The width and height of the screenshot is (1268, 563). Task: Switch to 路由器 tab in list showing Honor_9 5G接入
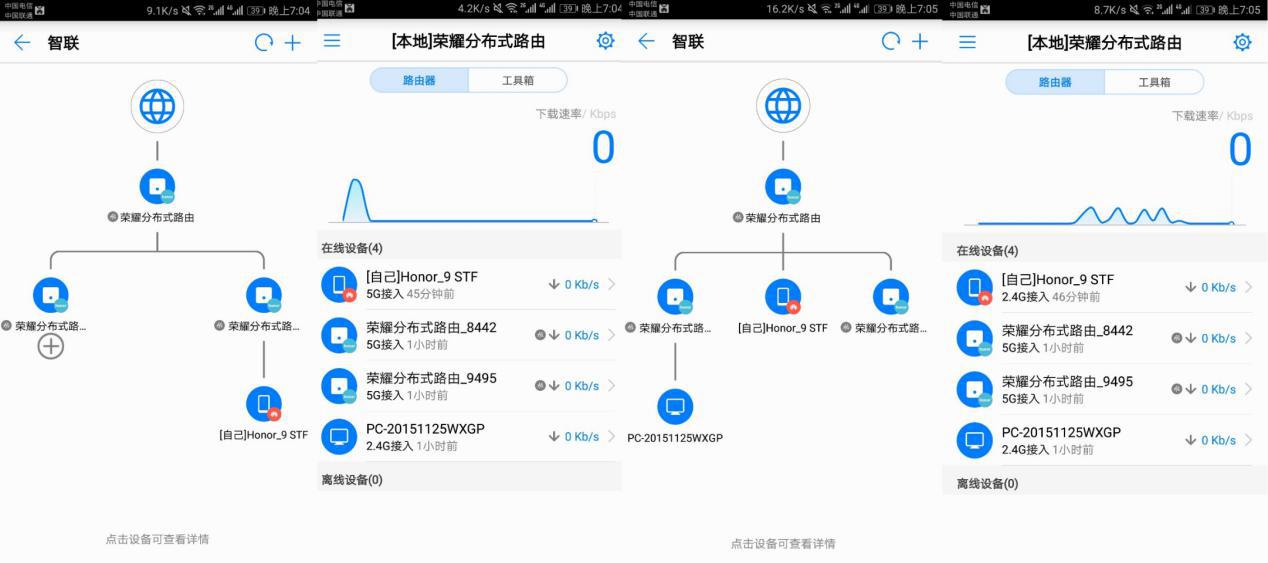(419, 80)
